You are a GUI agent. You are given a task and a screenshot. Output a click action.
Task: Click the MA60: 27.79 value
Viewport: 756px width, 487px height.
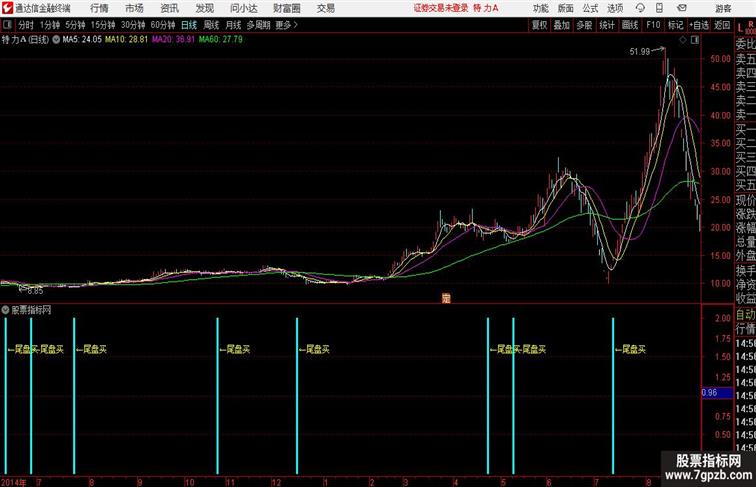tap(220, 40)
